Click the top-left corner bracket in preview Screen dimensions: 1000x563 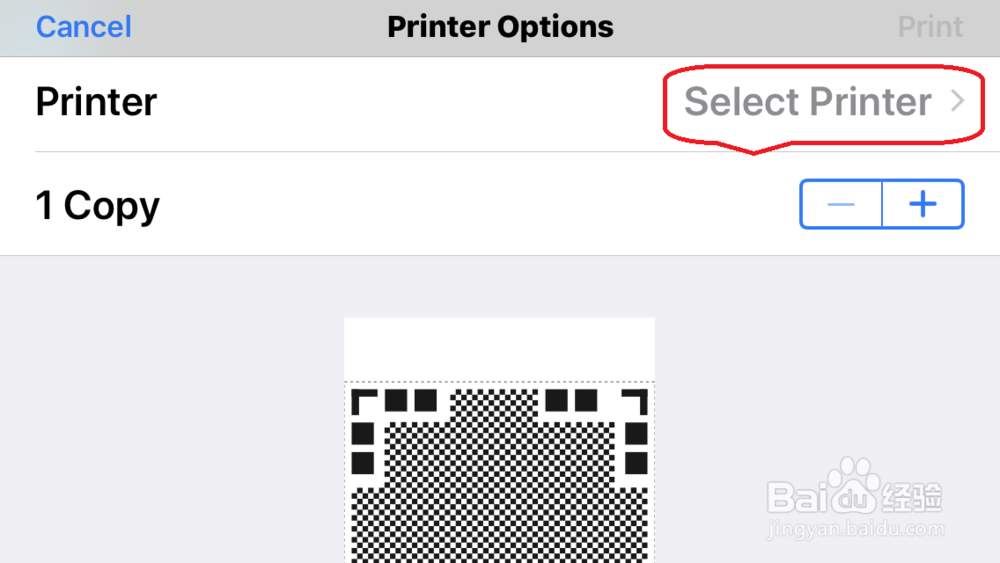coord(364,402)
